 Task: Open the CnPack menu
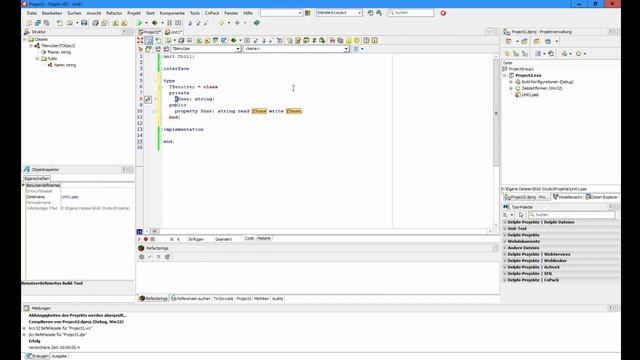point(212,13)
